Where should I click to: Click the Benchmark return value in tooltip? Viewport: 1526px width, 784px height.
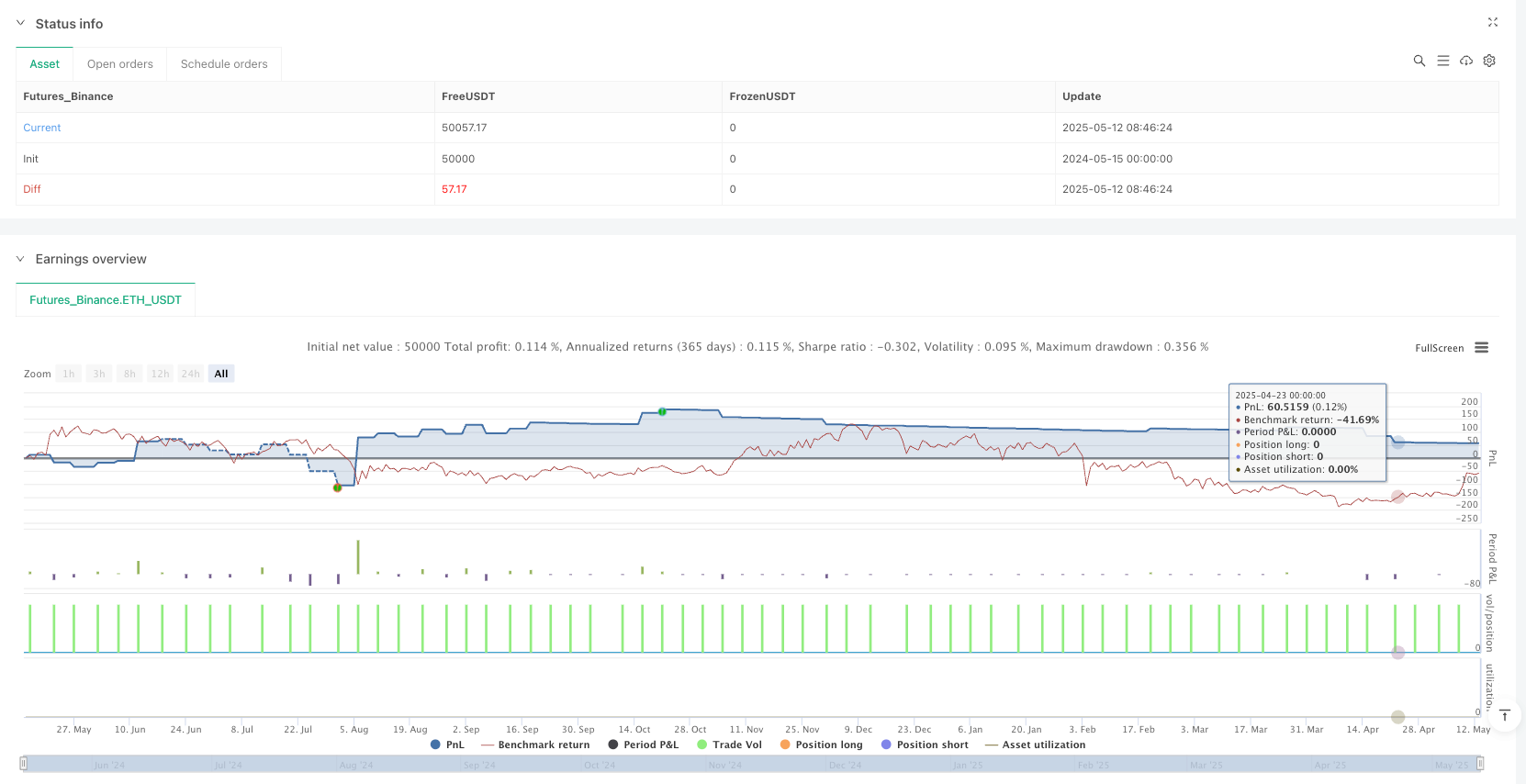[1358, 420]
